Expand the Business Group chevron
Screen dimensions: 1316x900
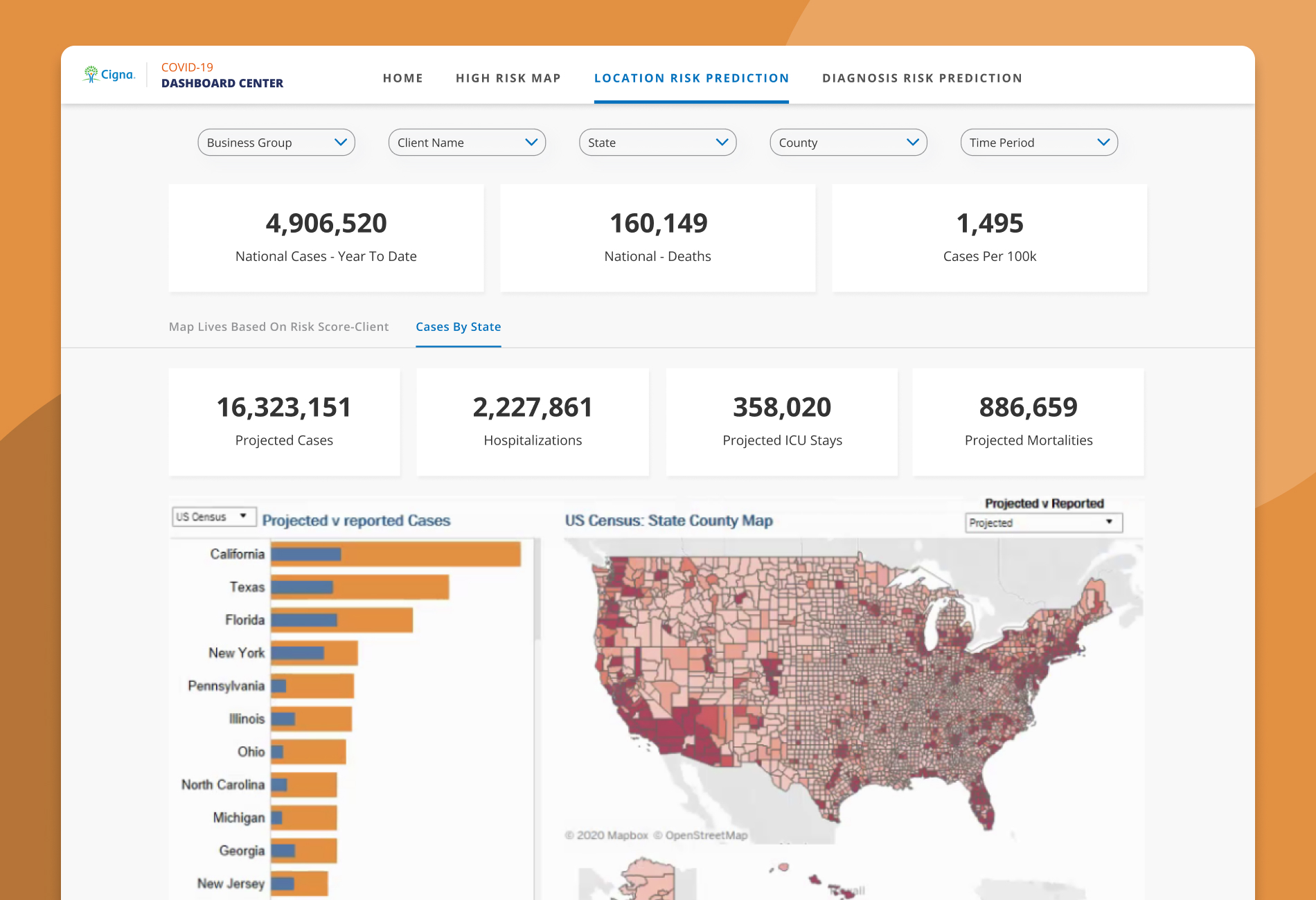(340, 142)
